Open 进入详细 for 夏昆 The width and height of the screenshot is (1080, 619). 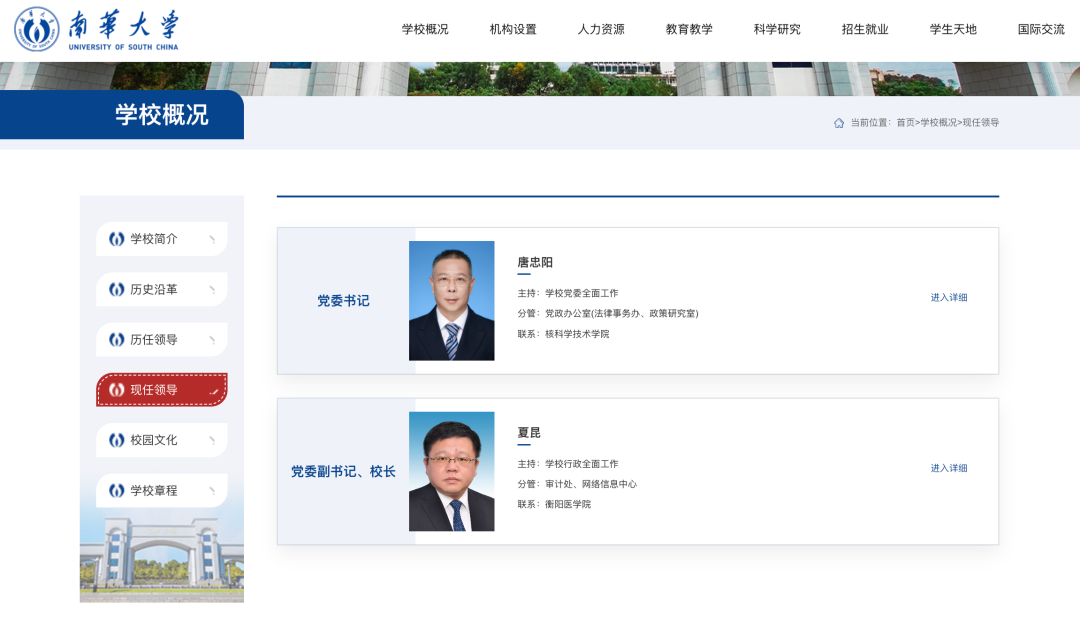coord(951,467)
